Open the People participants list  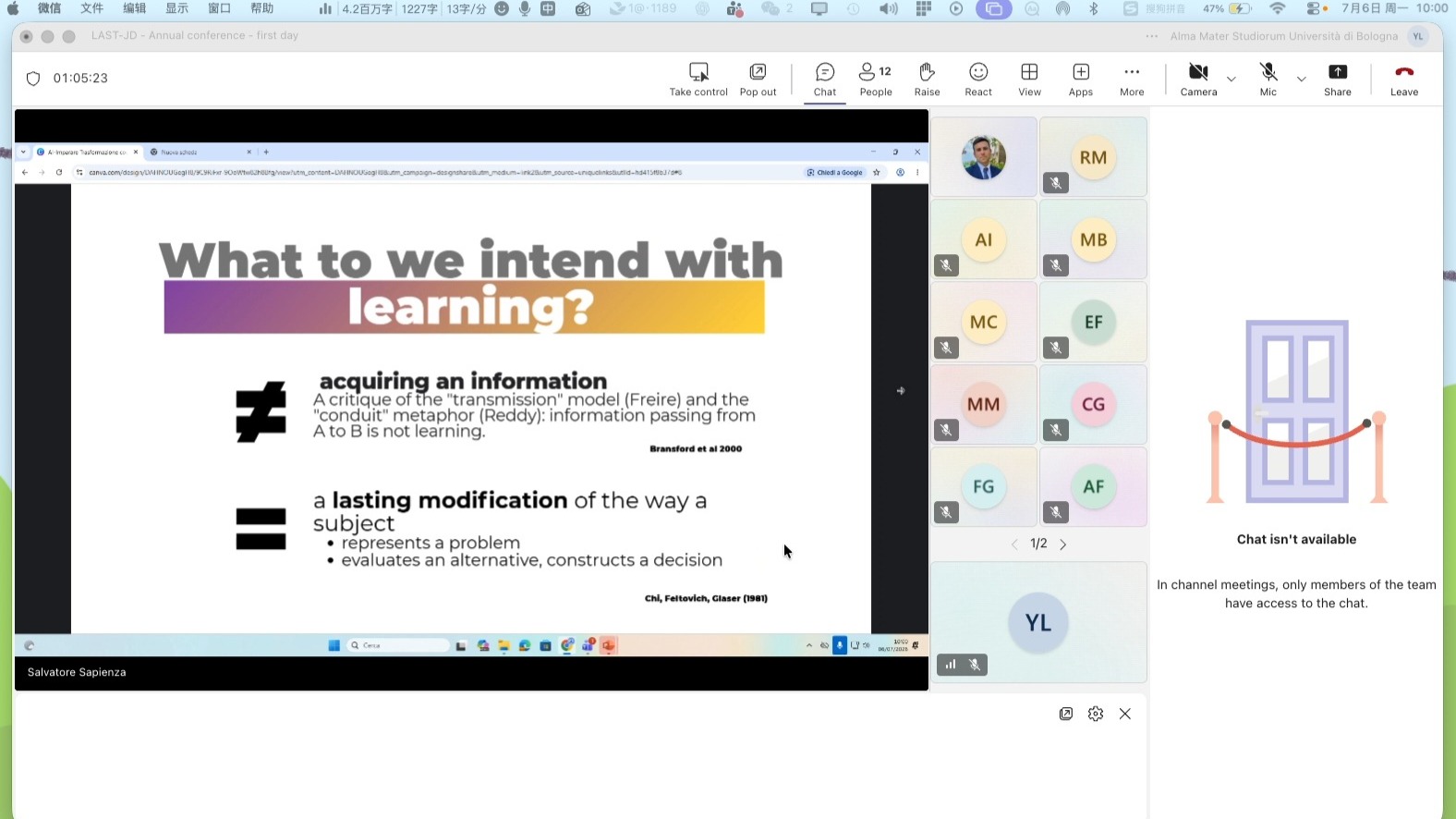[876, 79]
